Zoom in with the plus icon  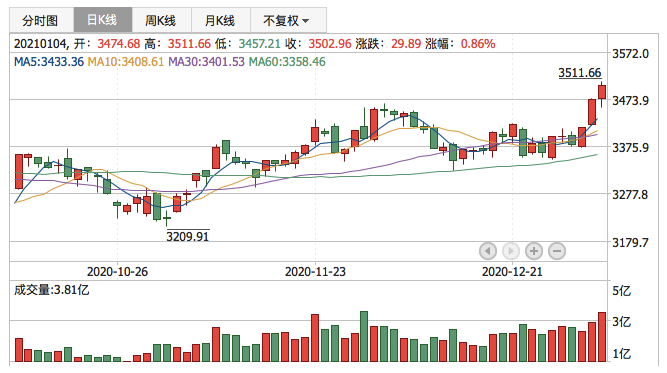click(x=534, y=251)
